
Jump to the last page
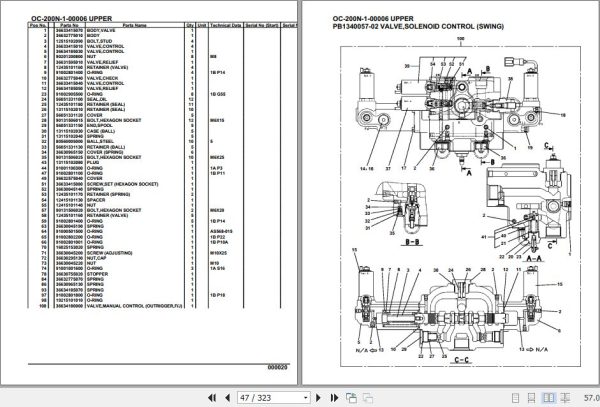point(334,398)
